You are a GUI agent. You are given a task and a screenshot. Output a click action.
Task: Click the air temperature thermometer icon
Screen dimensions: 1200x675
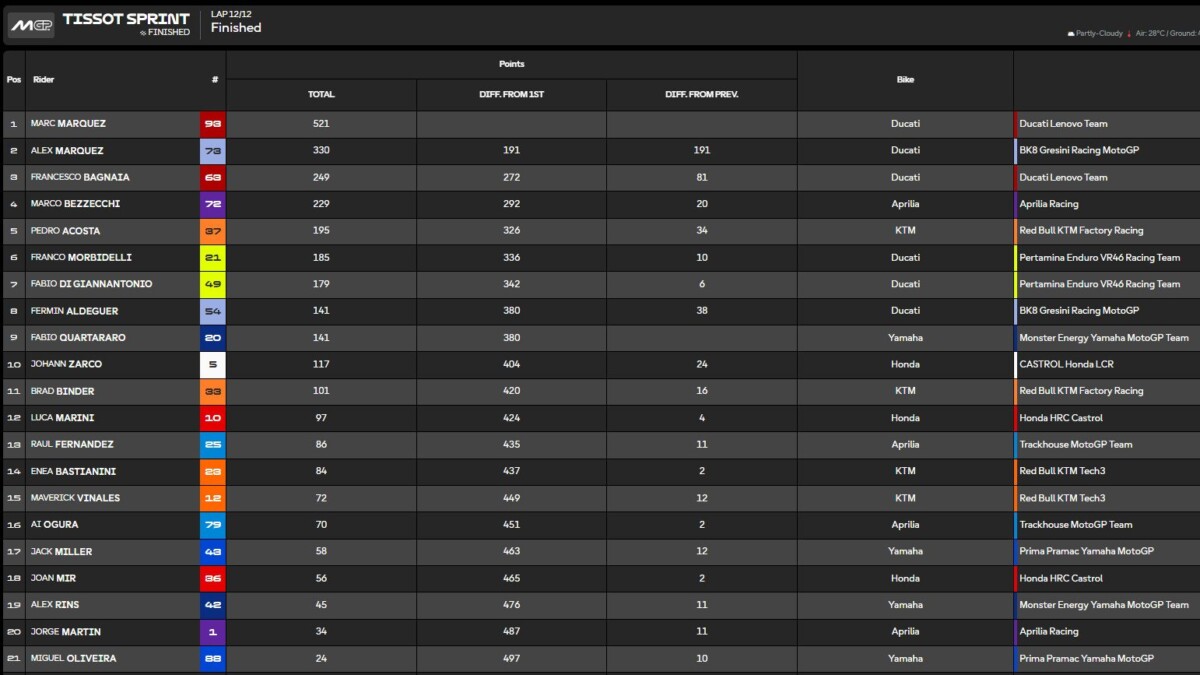coord(1128,33)
